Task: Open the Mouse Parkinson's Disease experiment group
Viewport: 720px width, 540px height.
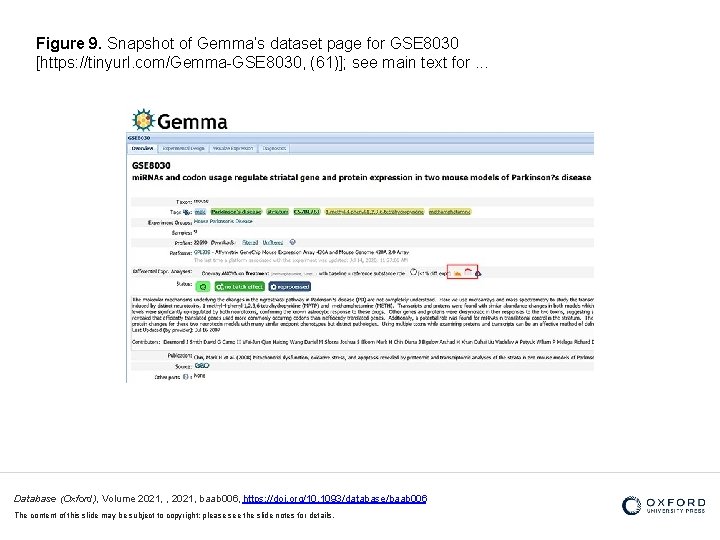Action: (x=223, y=221)
